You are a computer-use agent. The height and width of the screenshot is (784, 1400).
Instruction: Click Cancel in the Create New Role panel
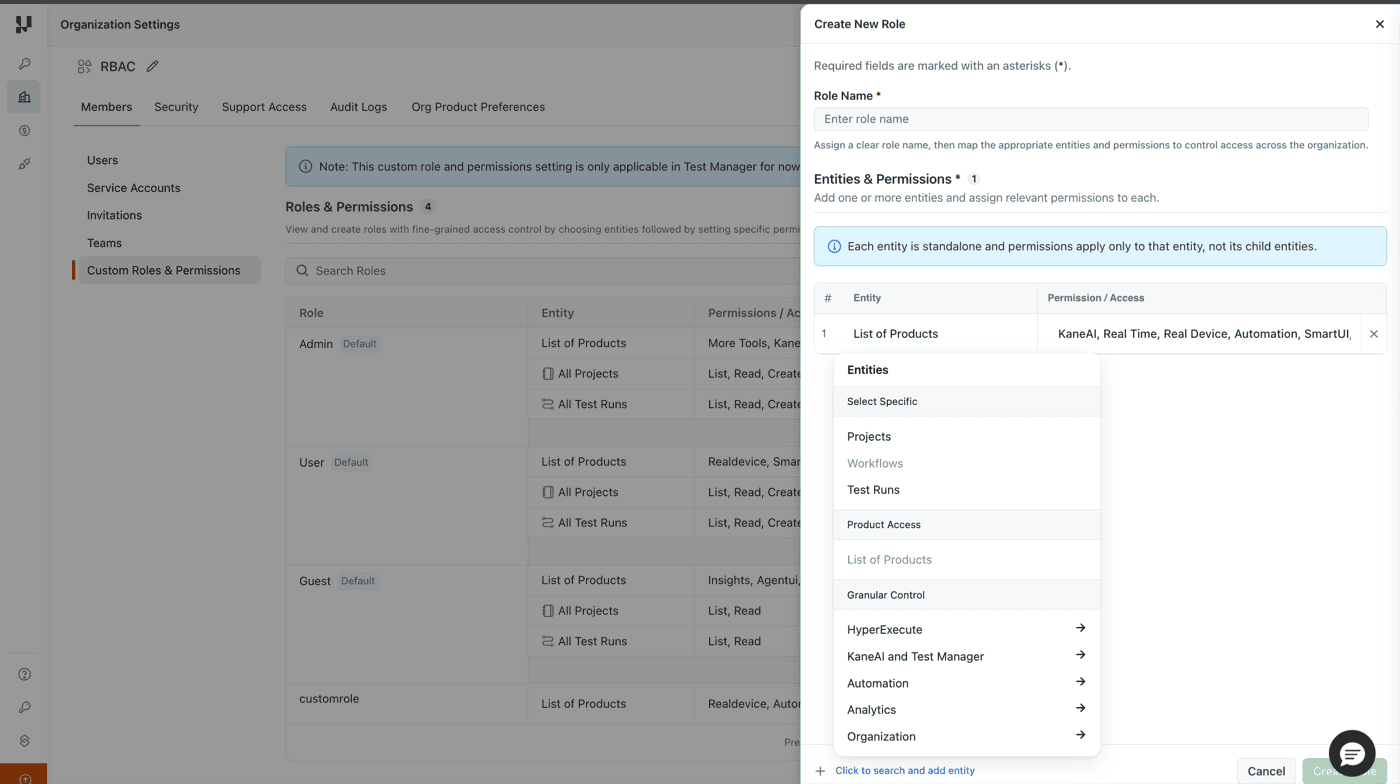pyautogui.click(x=1265, y=771)
